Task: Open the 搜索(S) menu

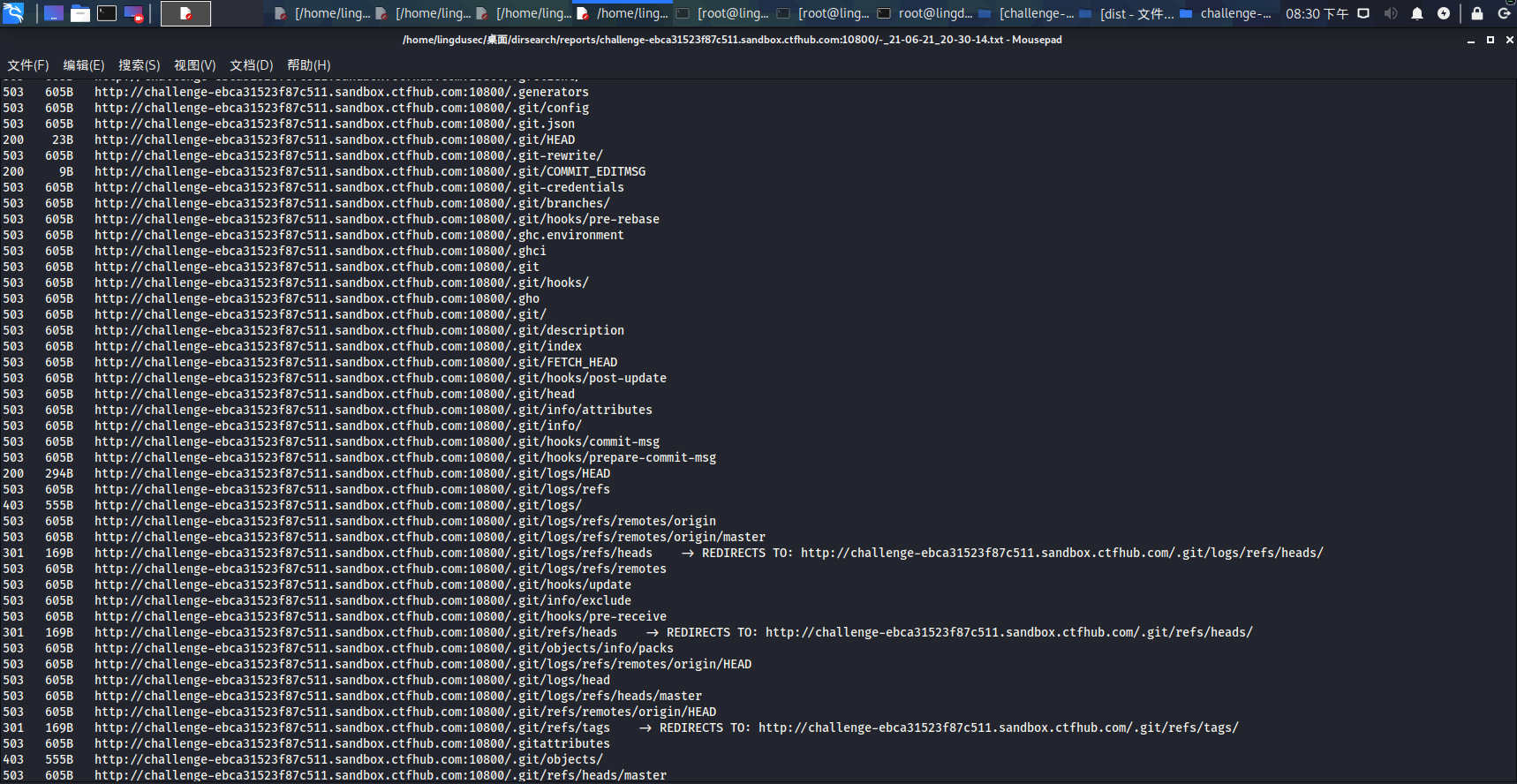Action: (x=140, y=65)
